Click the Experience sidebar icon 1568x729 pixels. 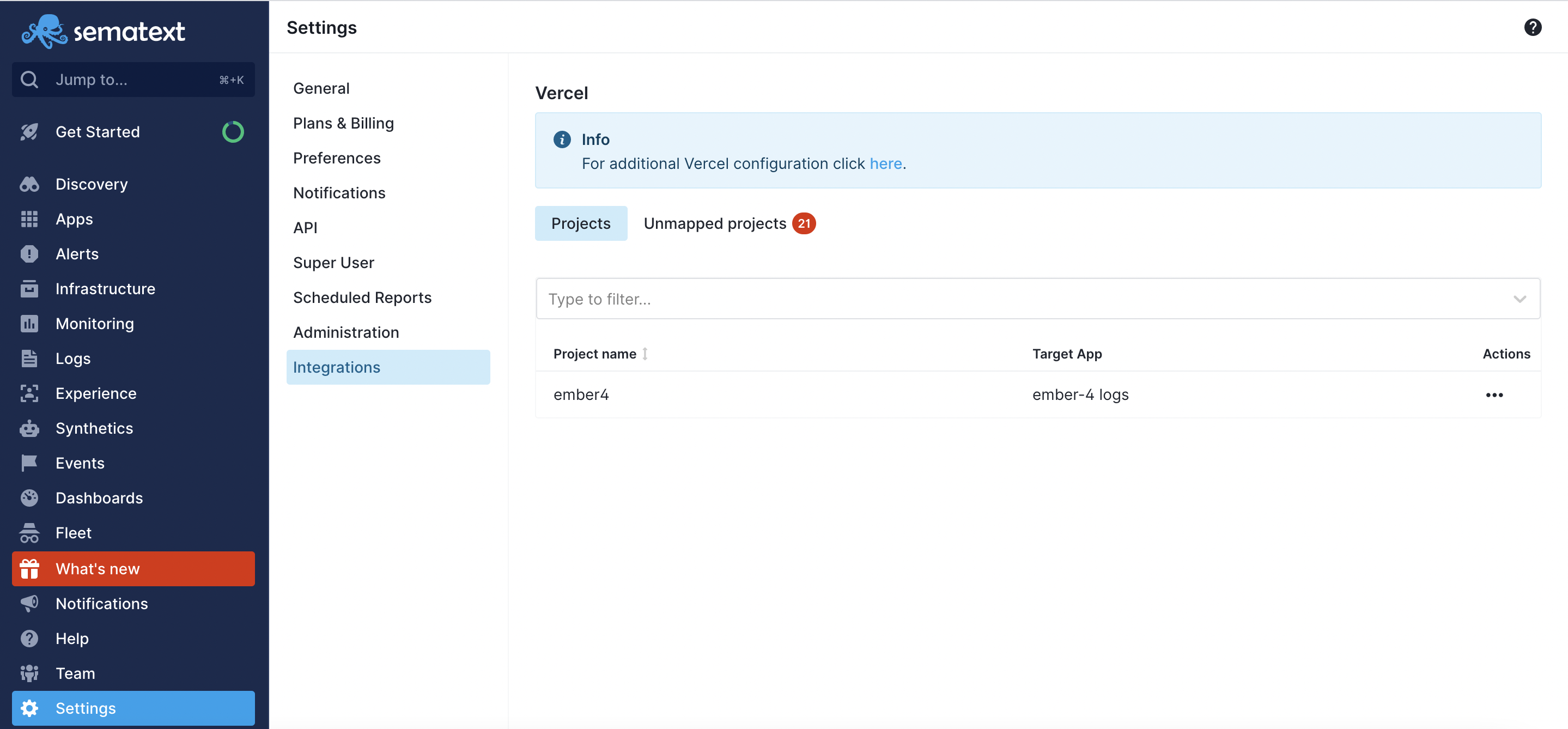tap(29, 393)
